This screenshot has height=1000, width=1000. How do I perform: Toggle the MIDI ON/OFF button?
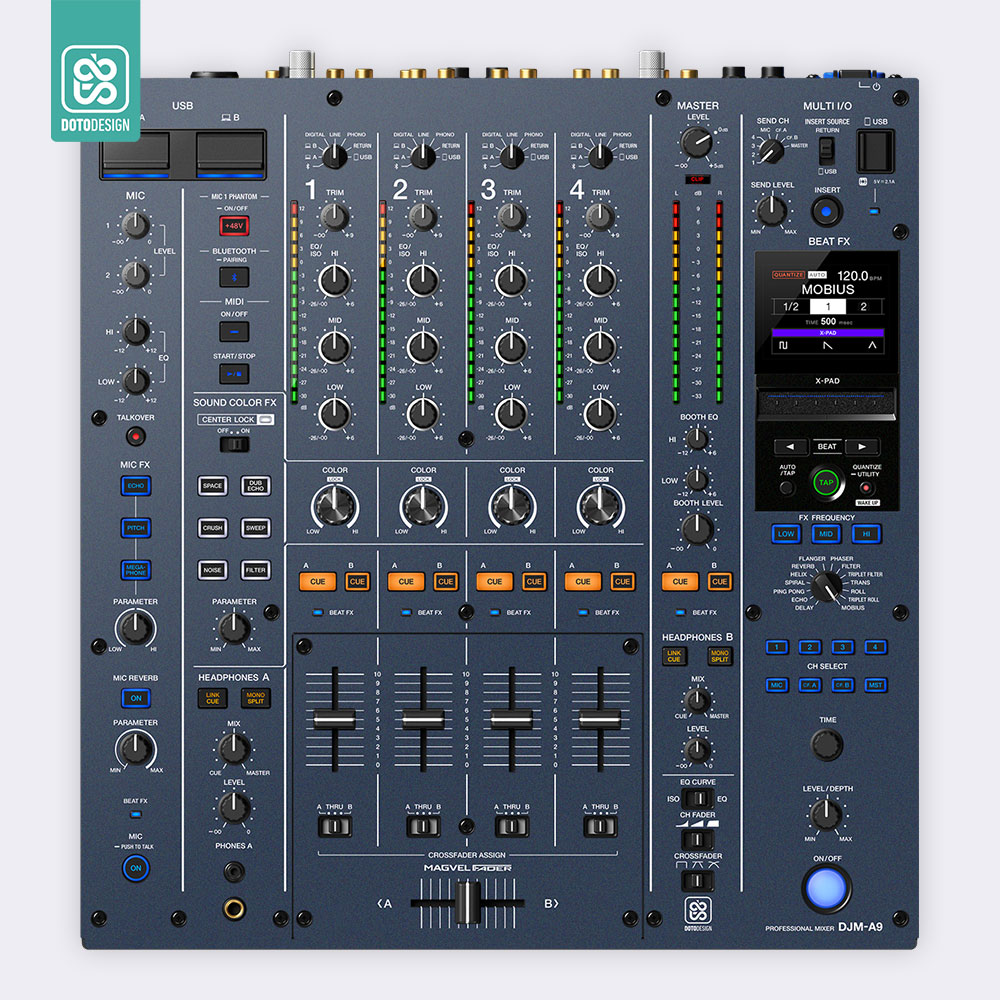tap(234, 332)
